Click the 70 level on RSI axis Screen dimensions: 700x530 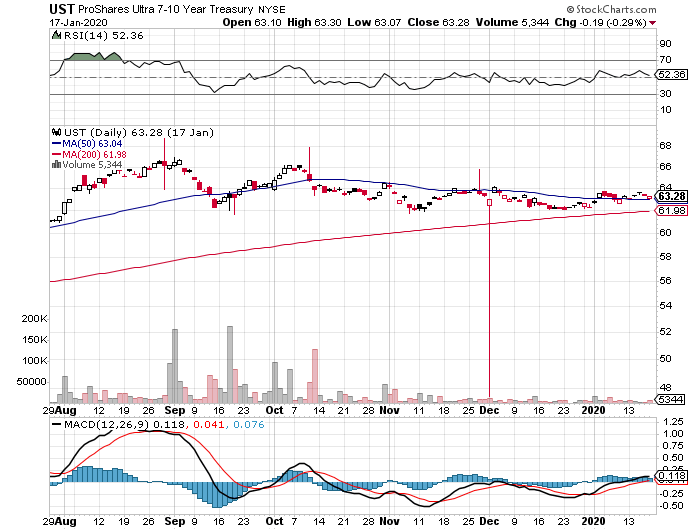tap(665, 59)
